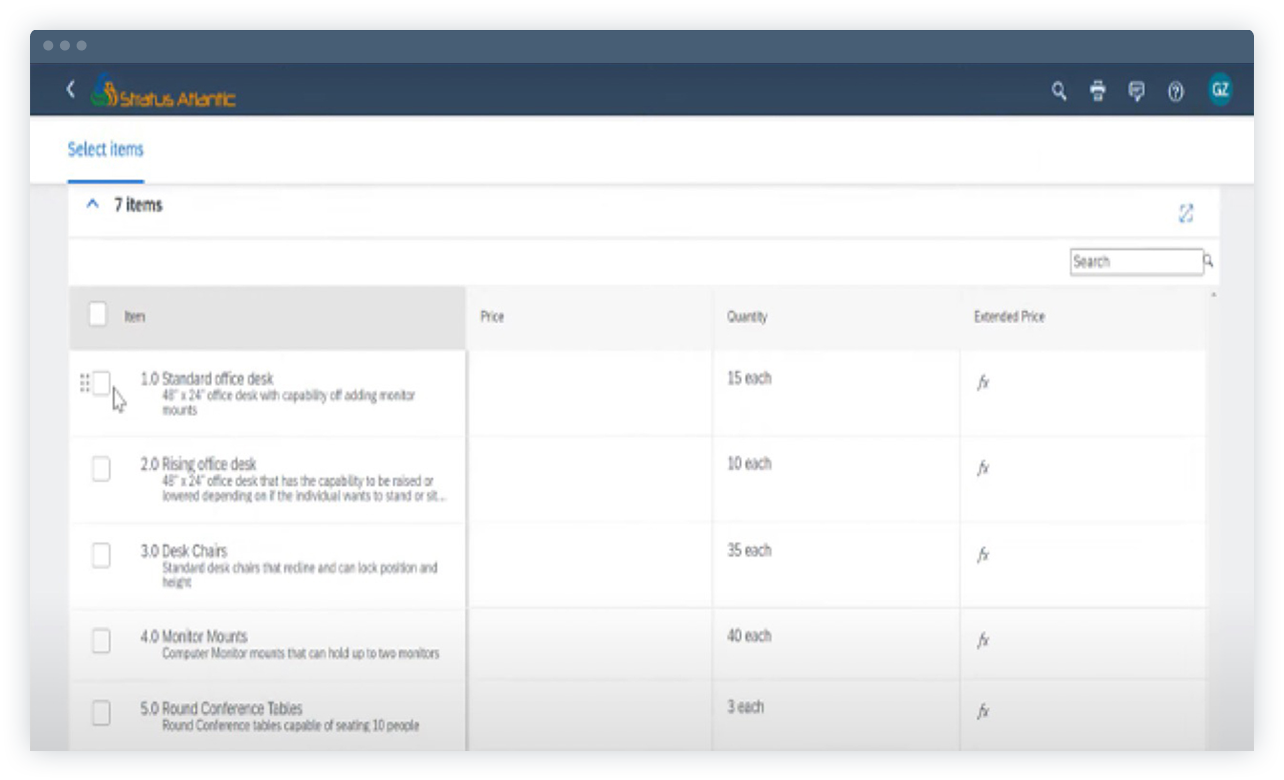Check the Desk Chairs item
The height and width of the screenshot is (780, 1284).
click(x=100, y=556)
